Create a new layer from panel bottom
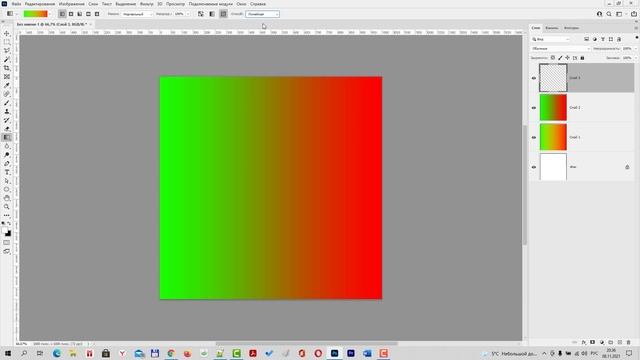The width and height of the screenshot is (640, 360). coord(620,342)
